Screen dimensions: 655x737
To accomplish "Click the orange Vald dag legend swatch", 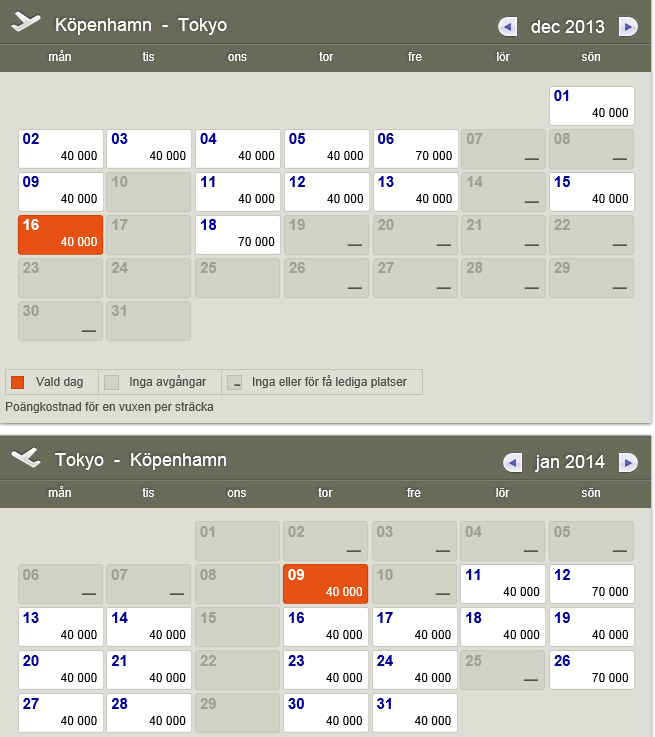I will (x=17, y=382).
